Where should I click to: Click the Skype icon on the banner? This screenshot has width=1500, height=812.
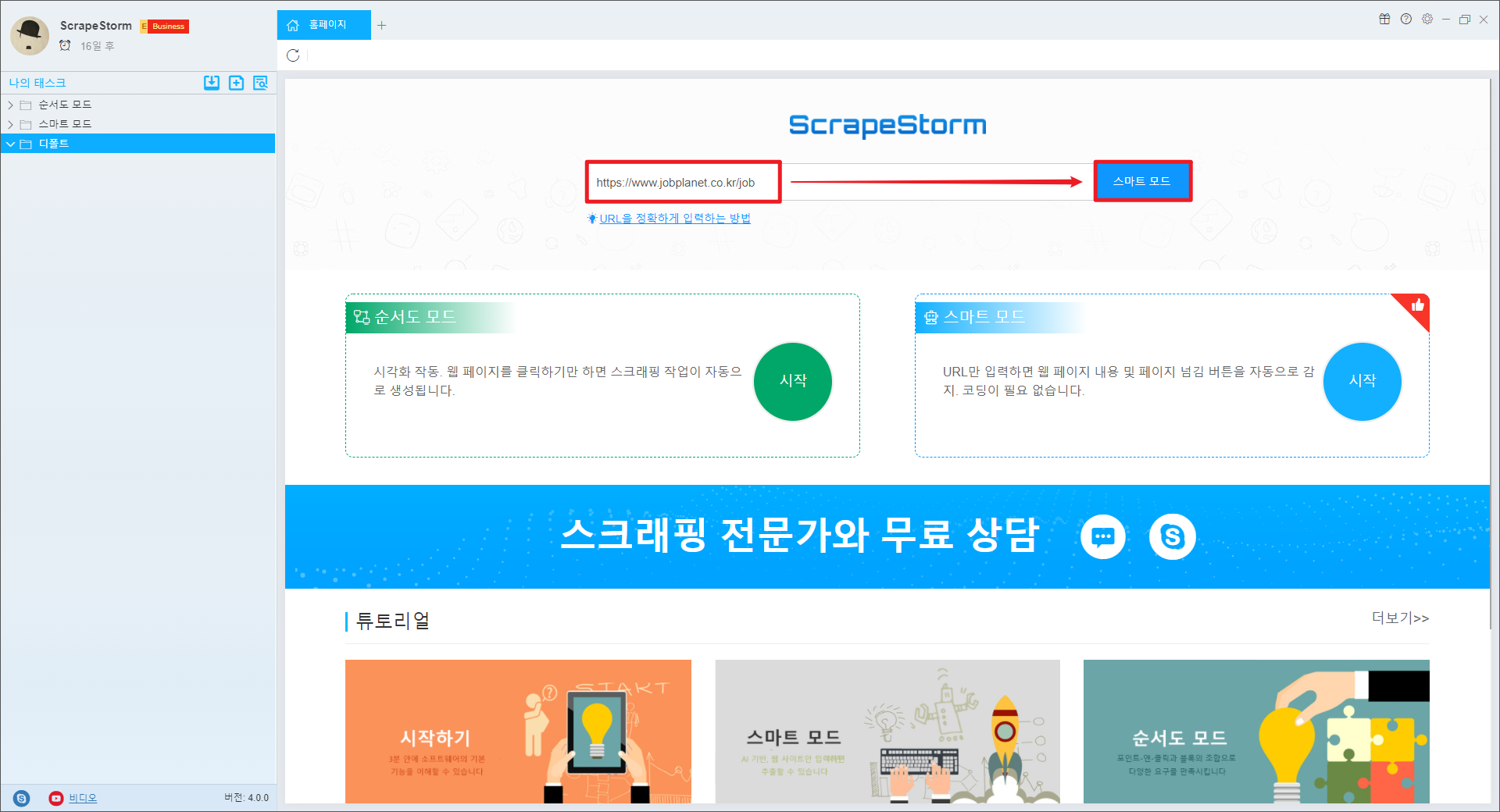(x=1172, y=537)
